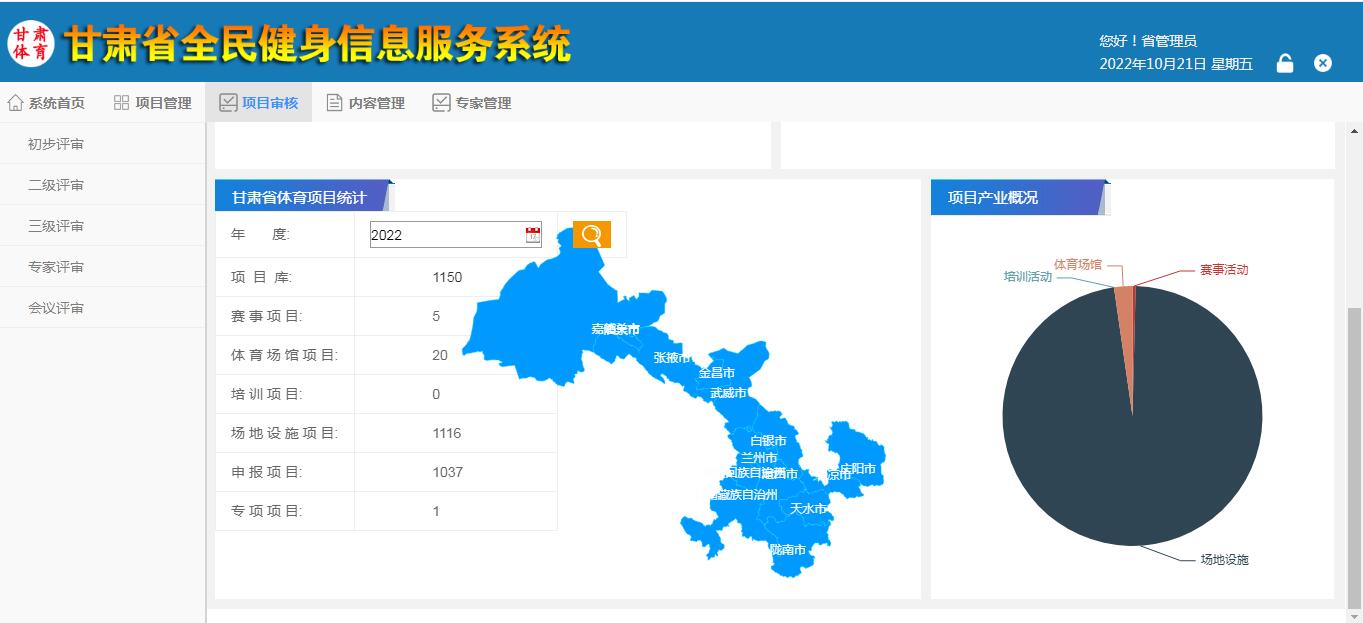Click the document icon beside 内容管理
Image resolution: width=1363 pixels, height=623 pixels.
[335, 103]
